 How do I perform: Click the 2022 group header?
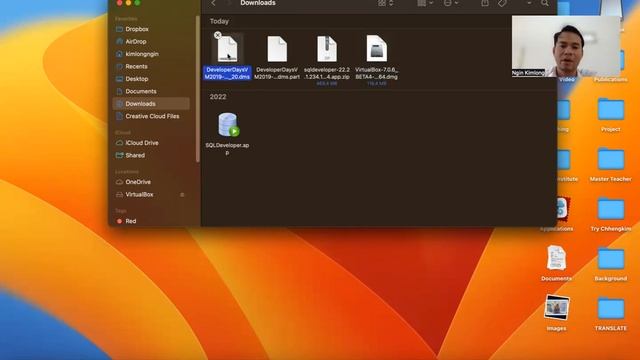pos(218,97)
